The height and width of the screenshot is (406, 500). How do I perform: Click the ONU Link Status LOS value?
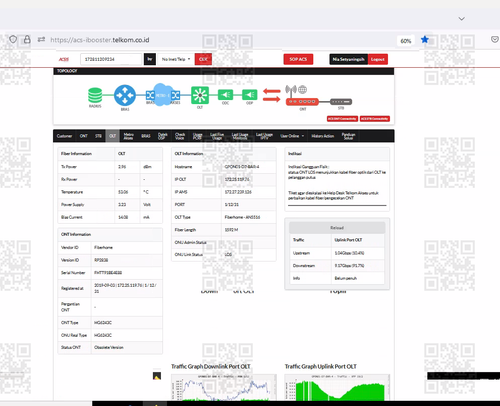(x=228, y=254)
